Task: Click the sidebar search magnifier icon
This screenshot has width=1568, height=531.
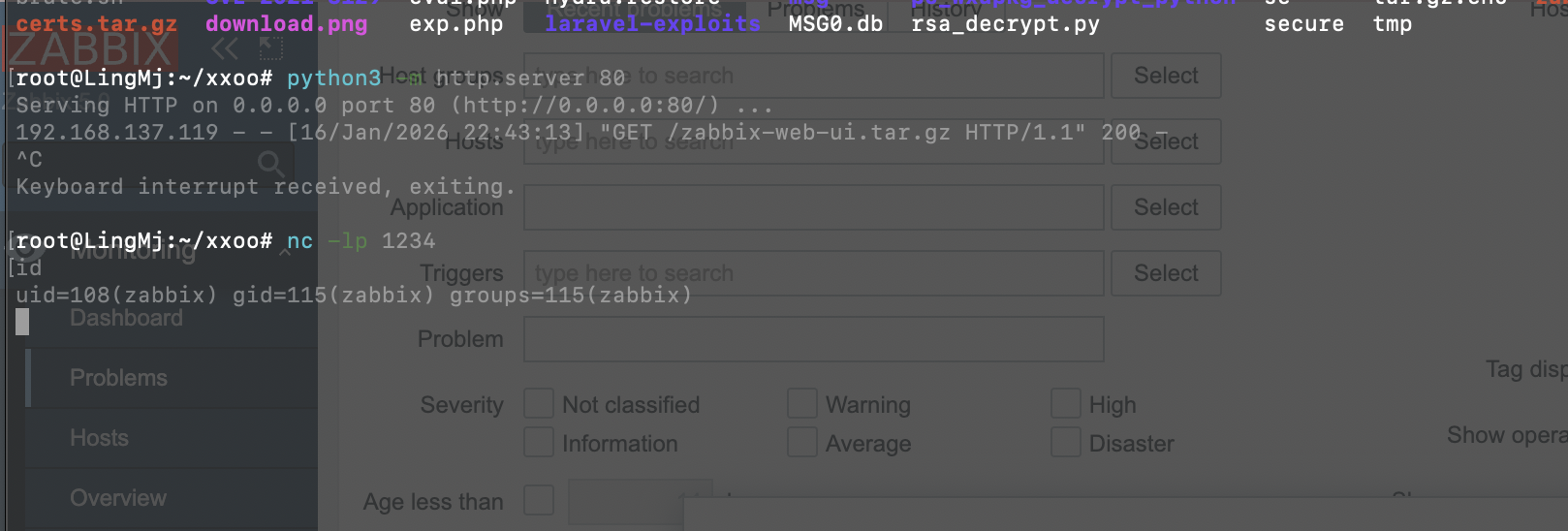Action: 270,163
